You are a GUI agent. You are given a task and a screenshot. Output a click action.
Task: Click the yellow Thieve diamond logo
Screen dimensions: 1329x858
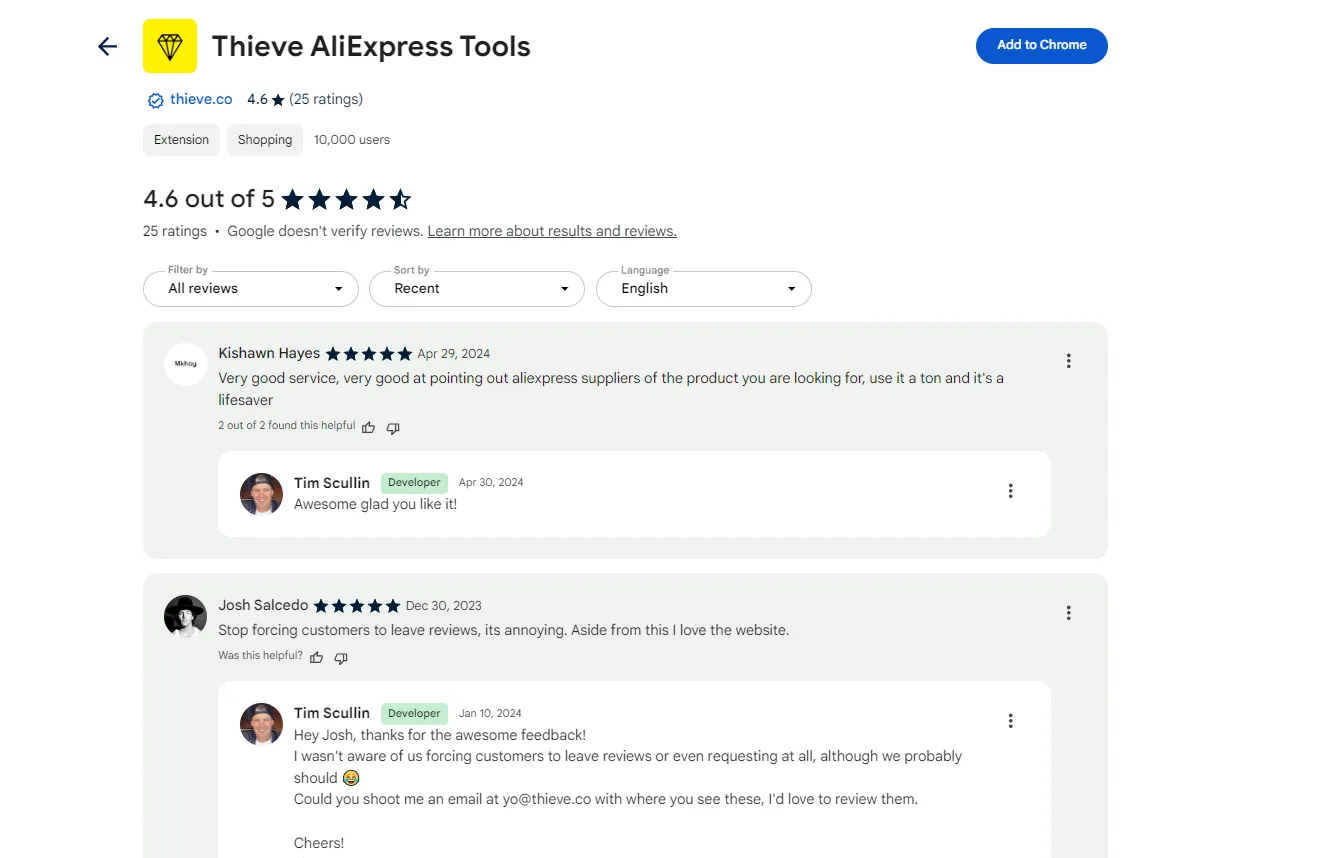[170, 46]
